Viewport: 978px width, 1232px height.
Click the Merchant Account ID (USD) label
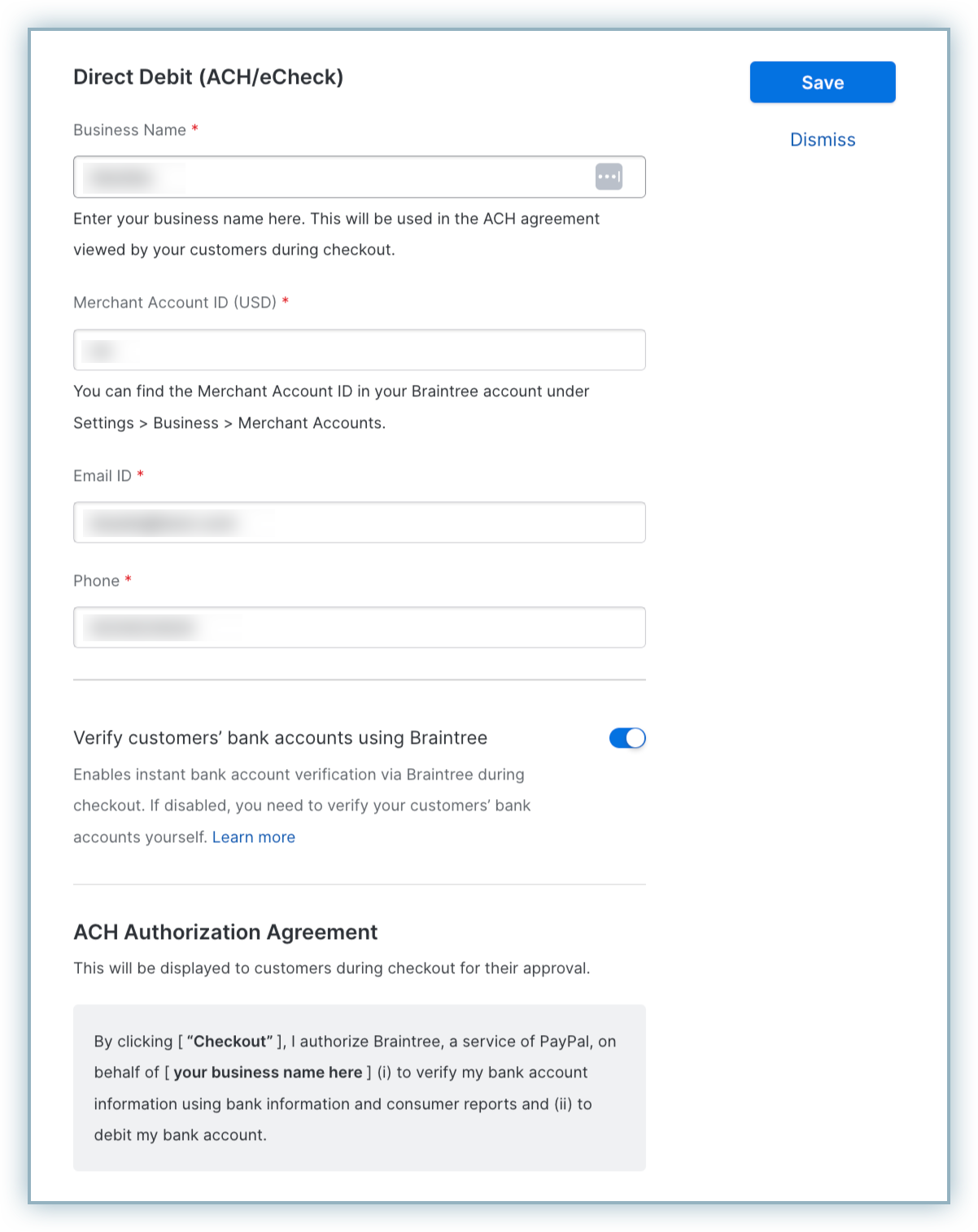pyautogui.click(x=174, y=303)
